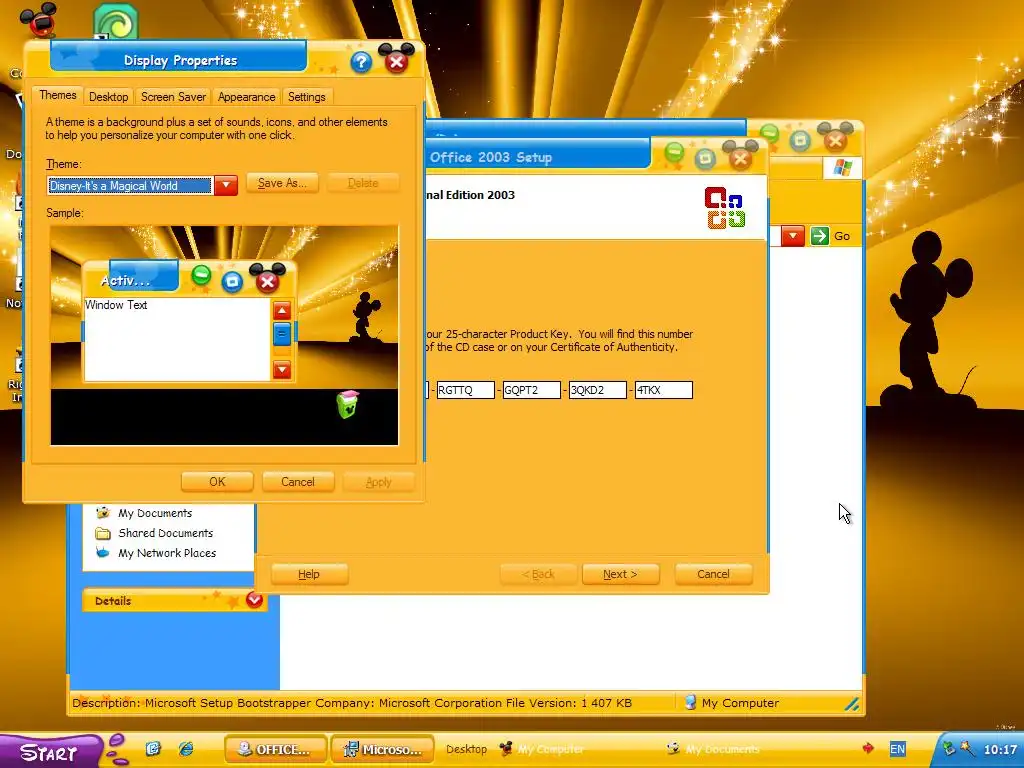Screen dimensions: 1024x768
Task: Close the Office 2003 Setup window
Action: tap(741, 157)
